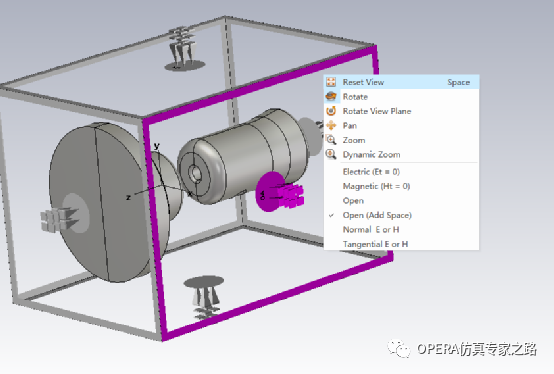Select the magenta boundary symbol cluster
554x374 pixels.
pyautogui.click(x=279, y=193)
